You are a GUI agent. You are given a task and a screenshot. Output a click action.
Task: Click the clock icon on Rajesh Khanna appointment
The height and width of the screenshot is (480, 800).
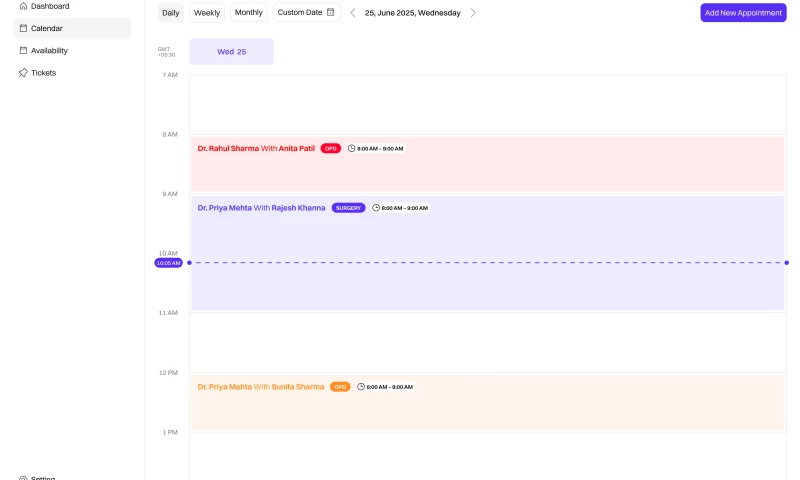(376, 208)
